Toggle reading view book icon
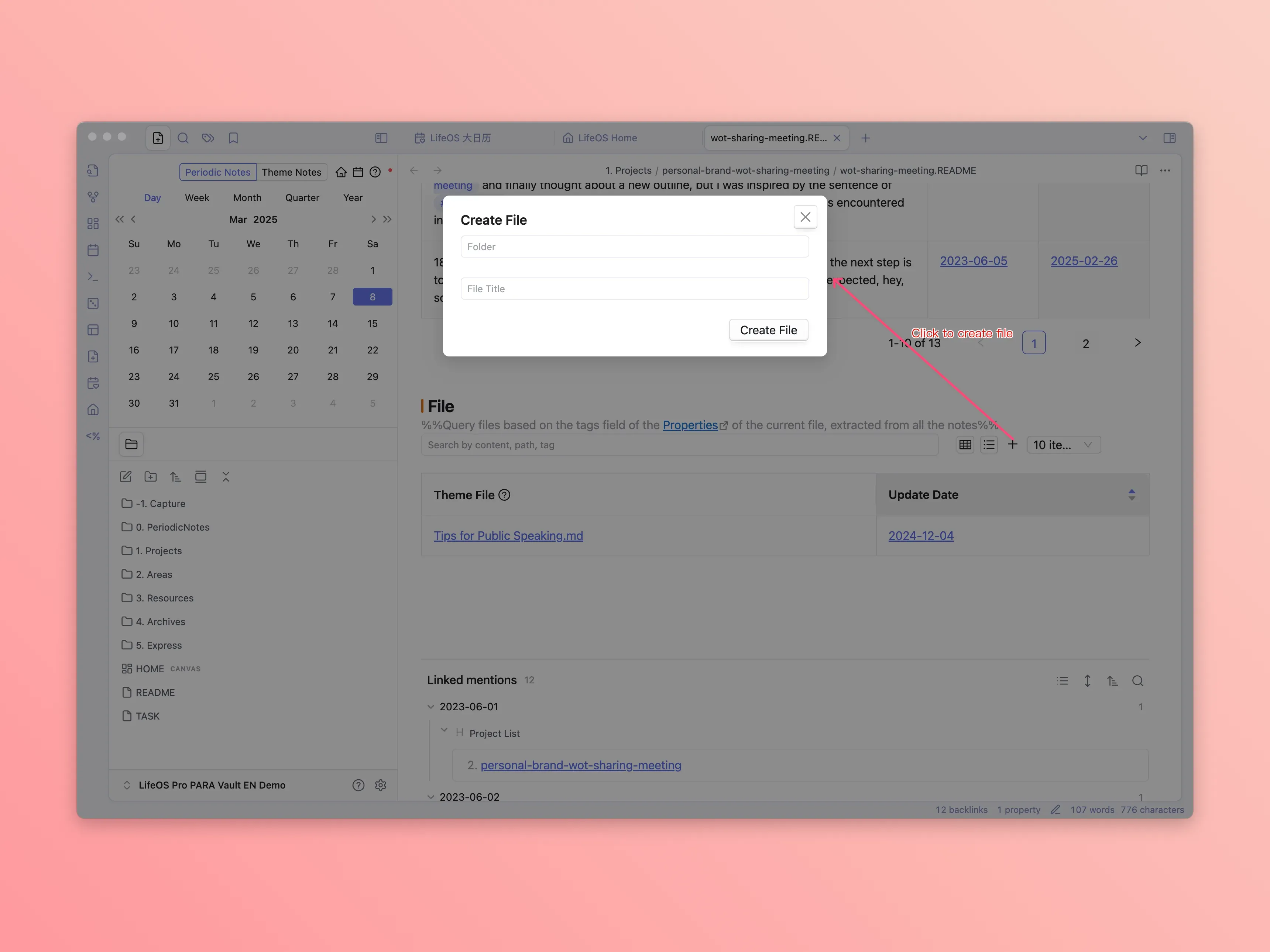Image resolution: width=1270 pixels, height=952 pixels. tap(1141, 170)
